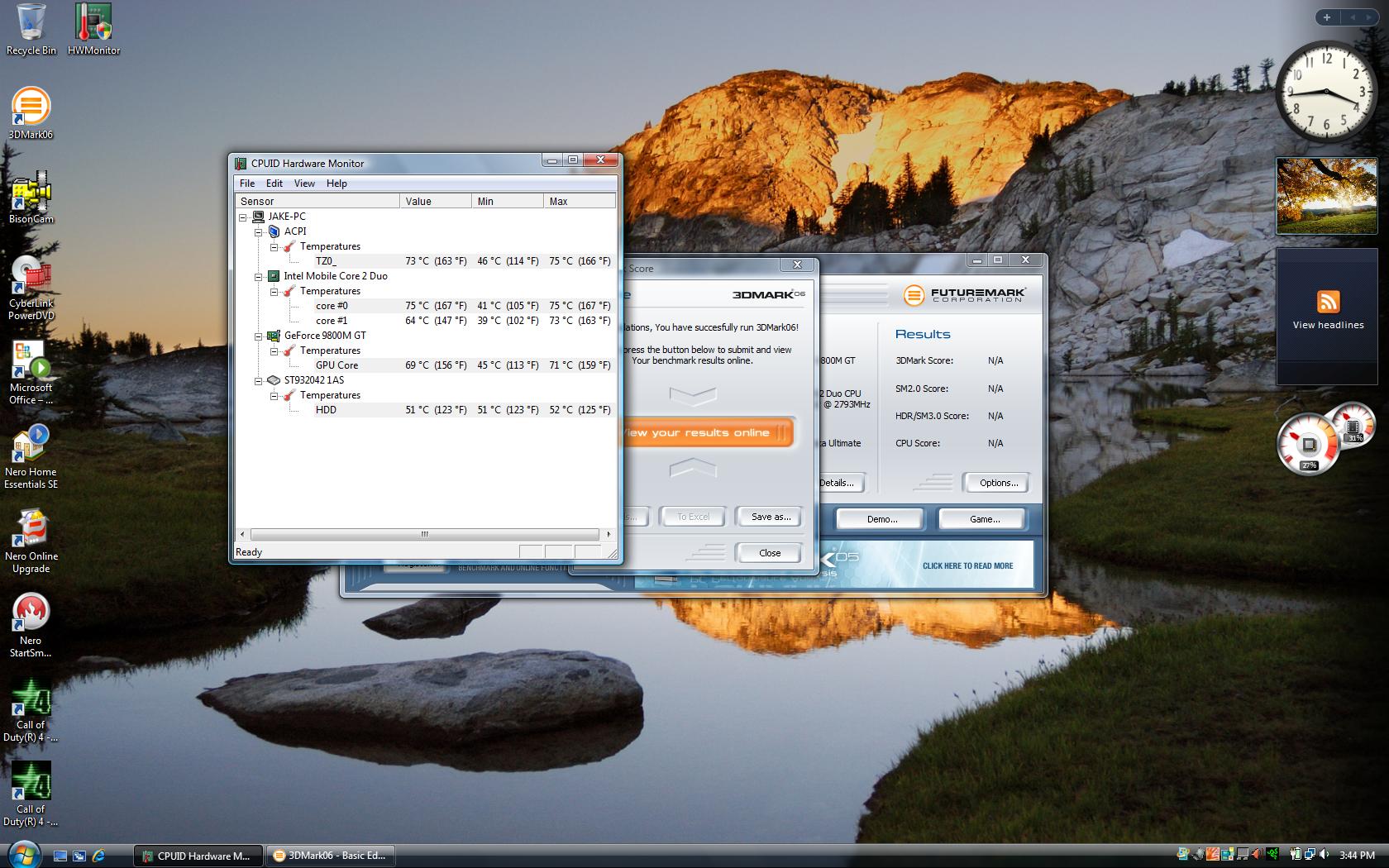Click the CPU meter gadget dial
The height and width of the screenshot is (868, 1389).
tap(1308, 445)
